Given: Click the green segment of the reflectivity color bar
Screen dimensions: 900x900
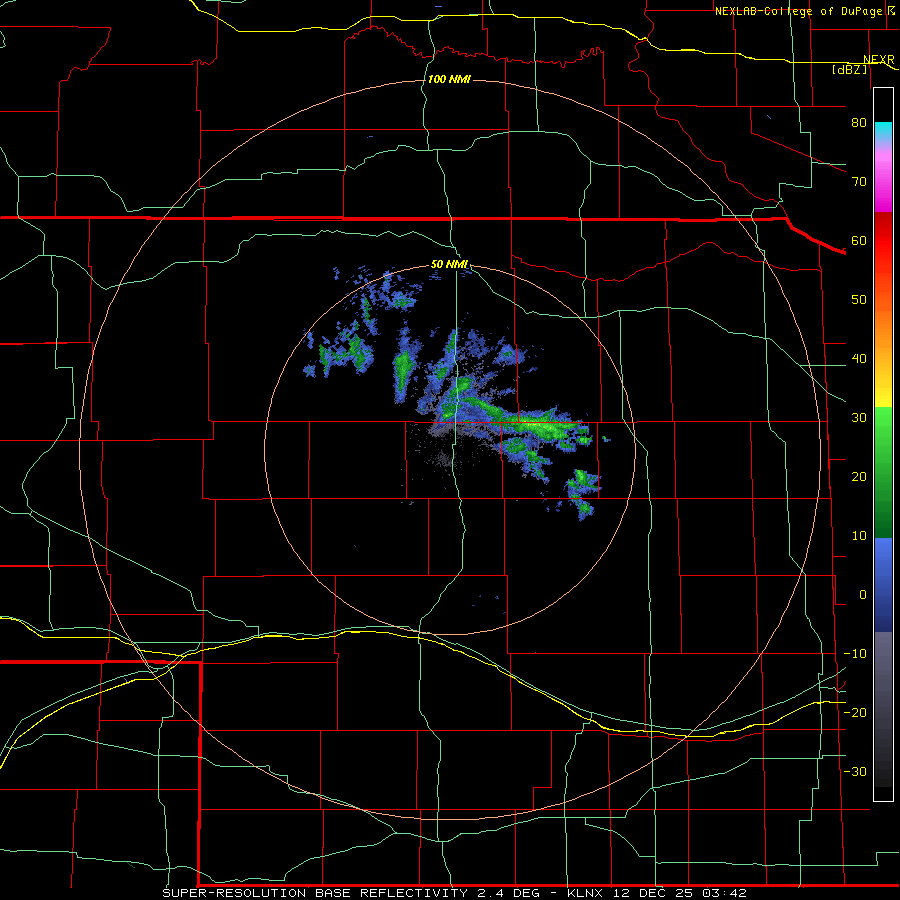Looking at the screenshot, I should pos(883,474).
